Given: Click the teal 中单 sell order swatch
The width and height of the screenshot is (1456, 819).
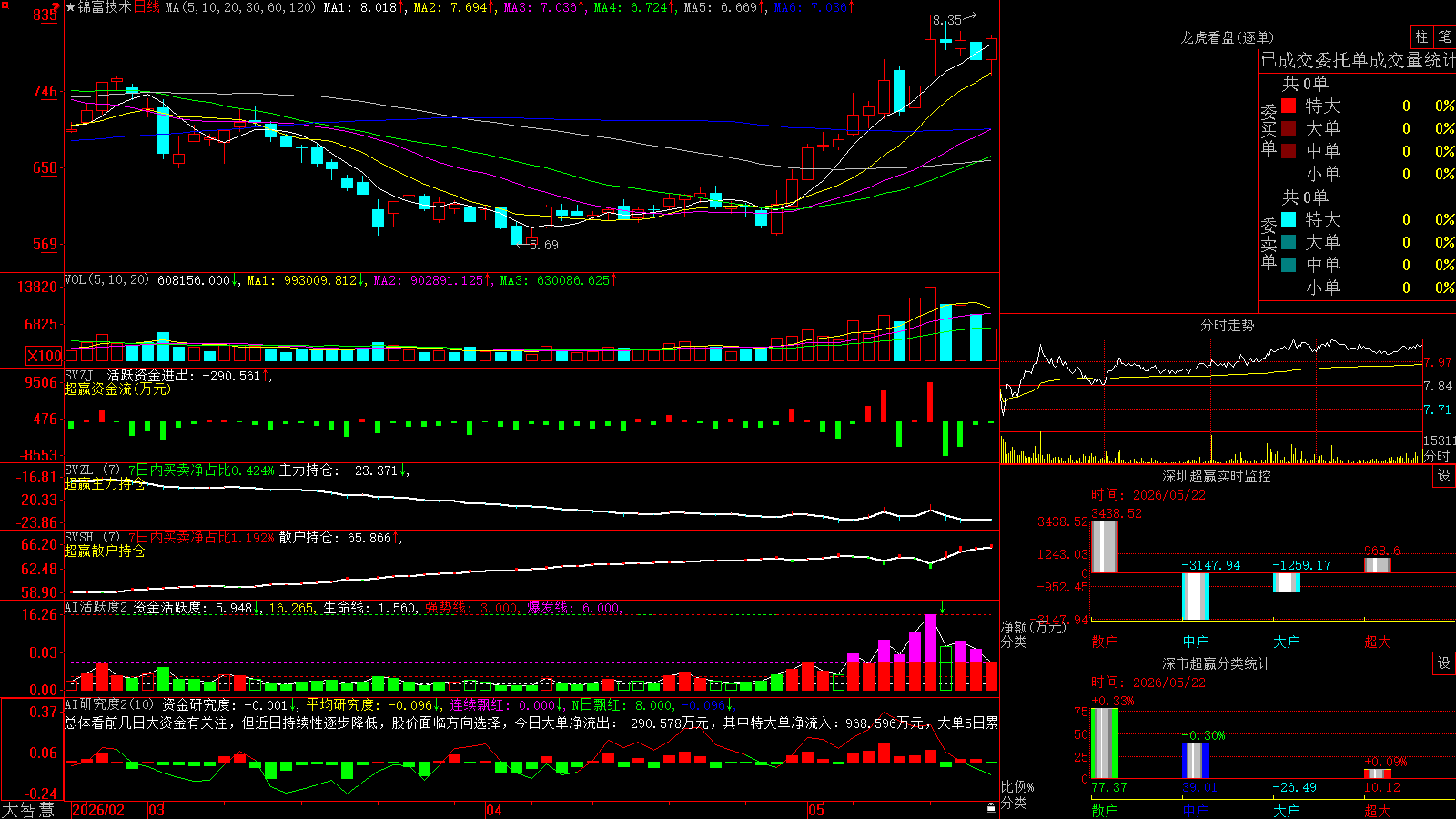Looking at the screenshot, I should [x=1289, y=265].
